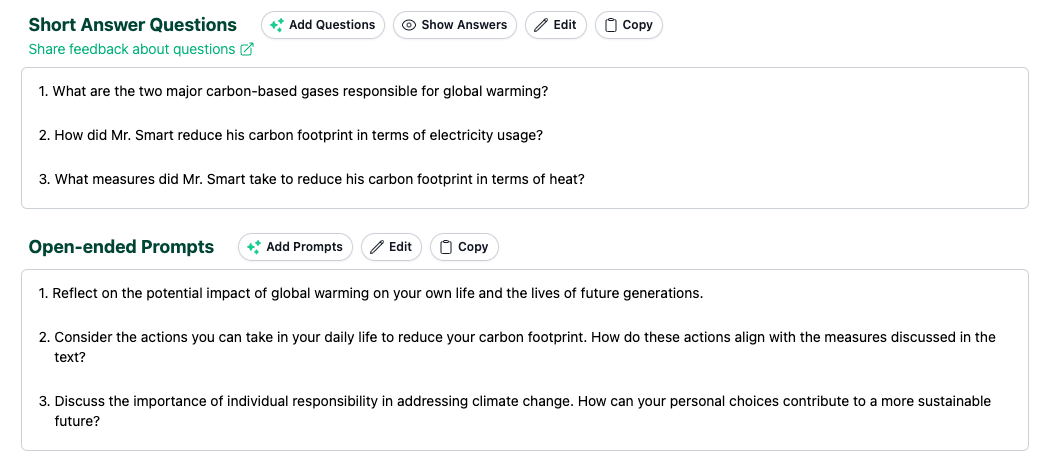Click Copy text in Open-ended Prompts row
Viewport: 1050px width, 468px height.
click(x=473, y=246)
